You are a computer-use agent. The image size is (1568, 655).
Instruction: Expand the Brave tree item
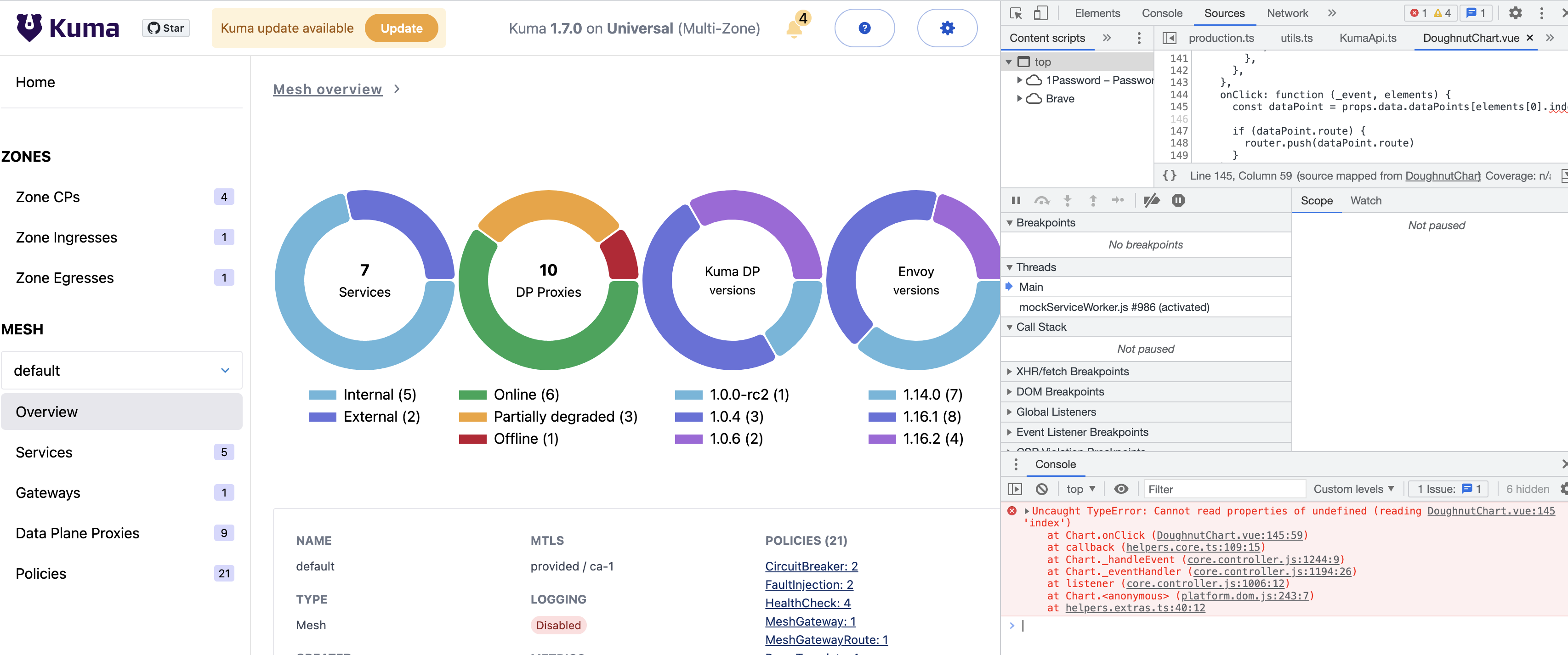[x=1021, y=98]
